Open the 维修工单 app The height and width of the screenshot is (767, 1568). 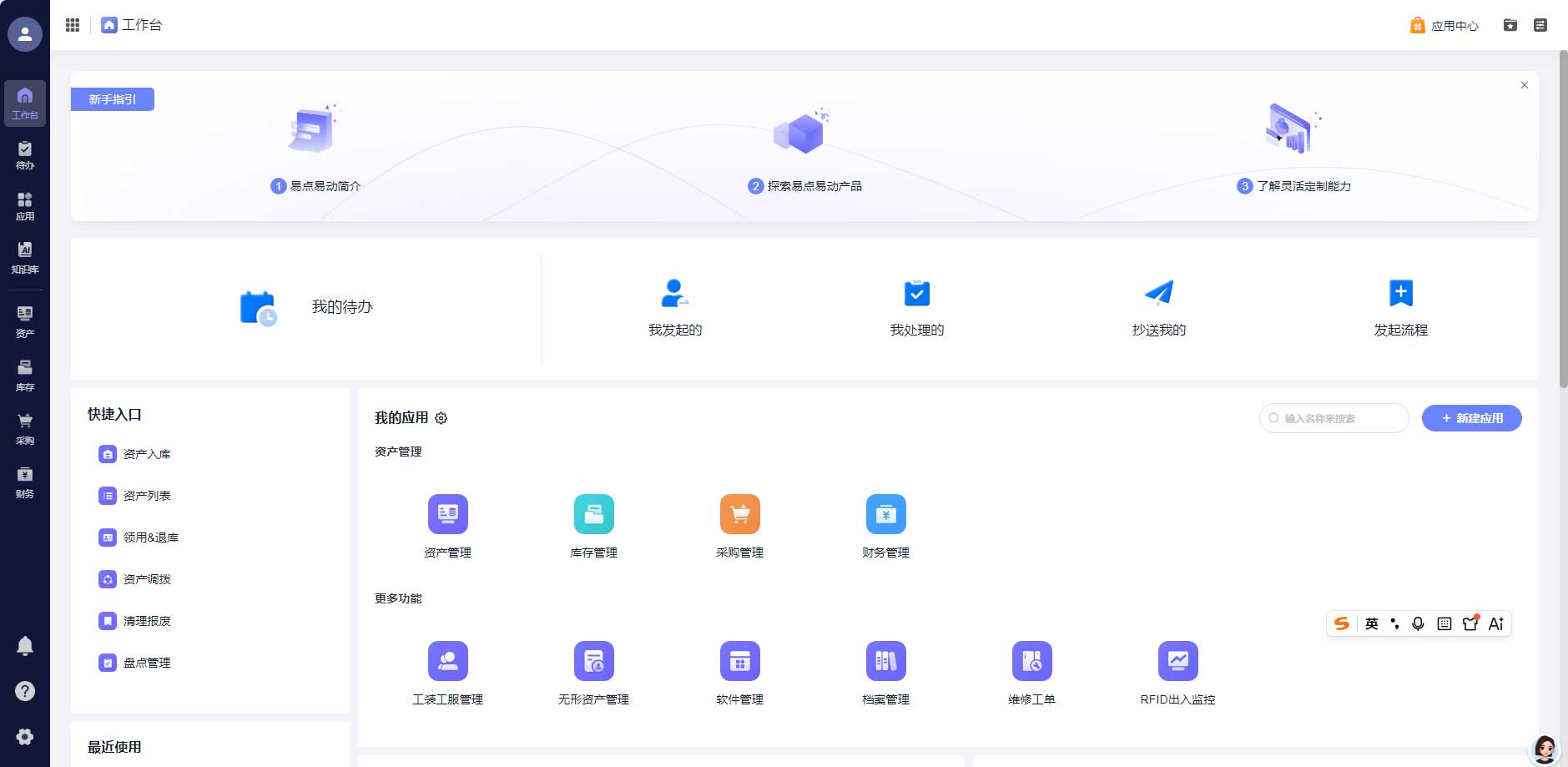coord(1031,661)
